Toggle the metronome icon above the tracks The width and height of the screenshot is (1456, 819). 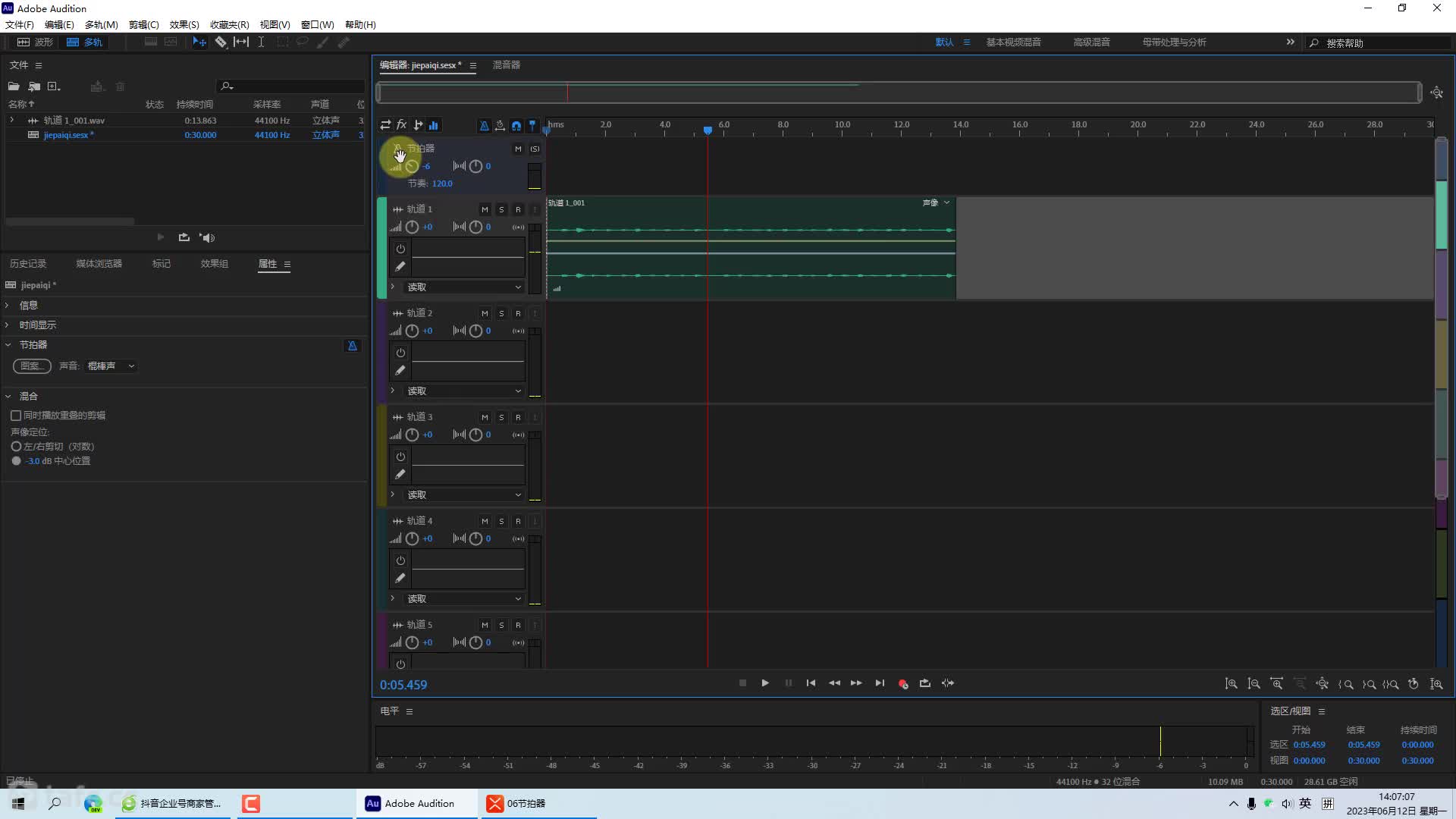coord(484,125)
